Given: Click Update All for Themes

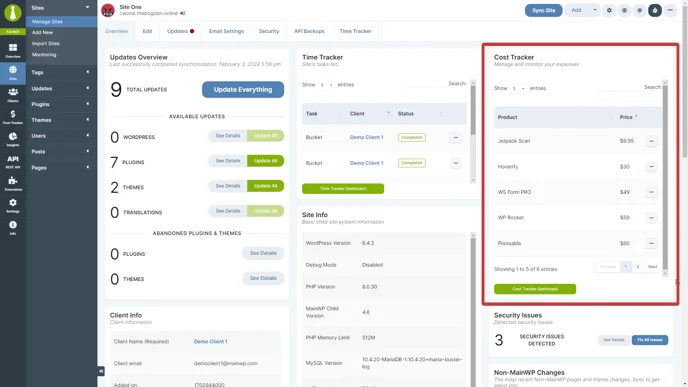Looking at the screenshot, I should (x=265, y=186).
